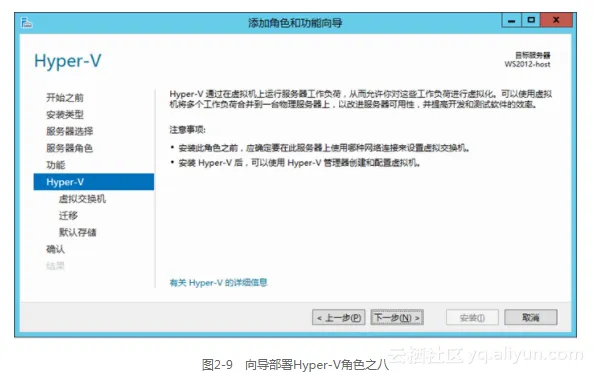Viewport: 594px width, 375px height.
Task: Click the large Hyper-V page heading
Action: coord(68,61)
